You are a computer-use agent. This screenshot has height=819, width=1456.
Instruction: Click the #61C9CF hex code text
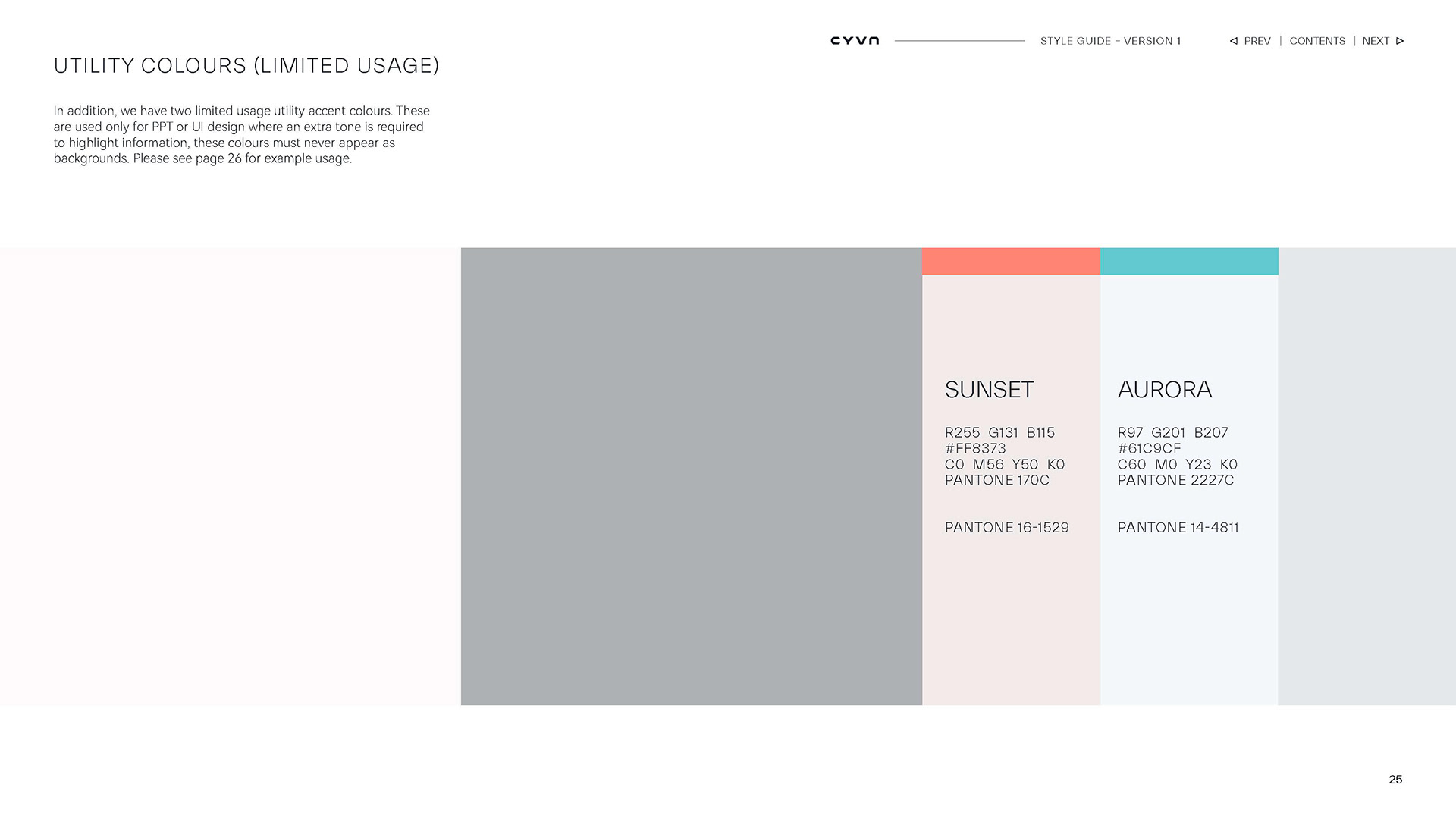click(1149, 449)
